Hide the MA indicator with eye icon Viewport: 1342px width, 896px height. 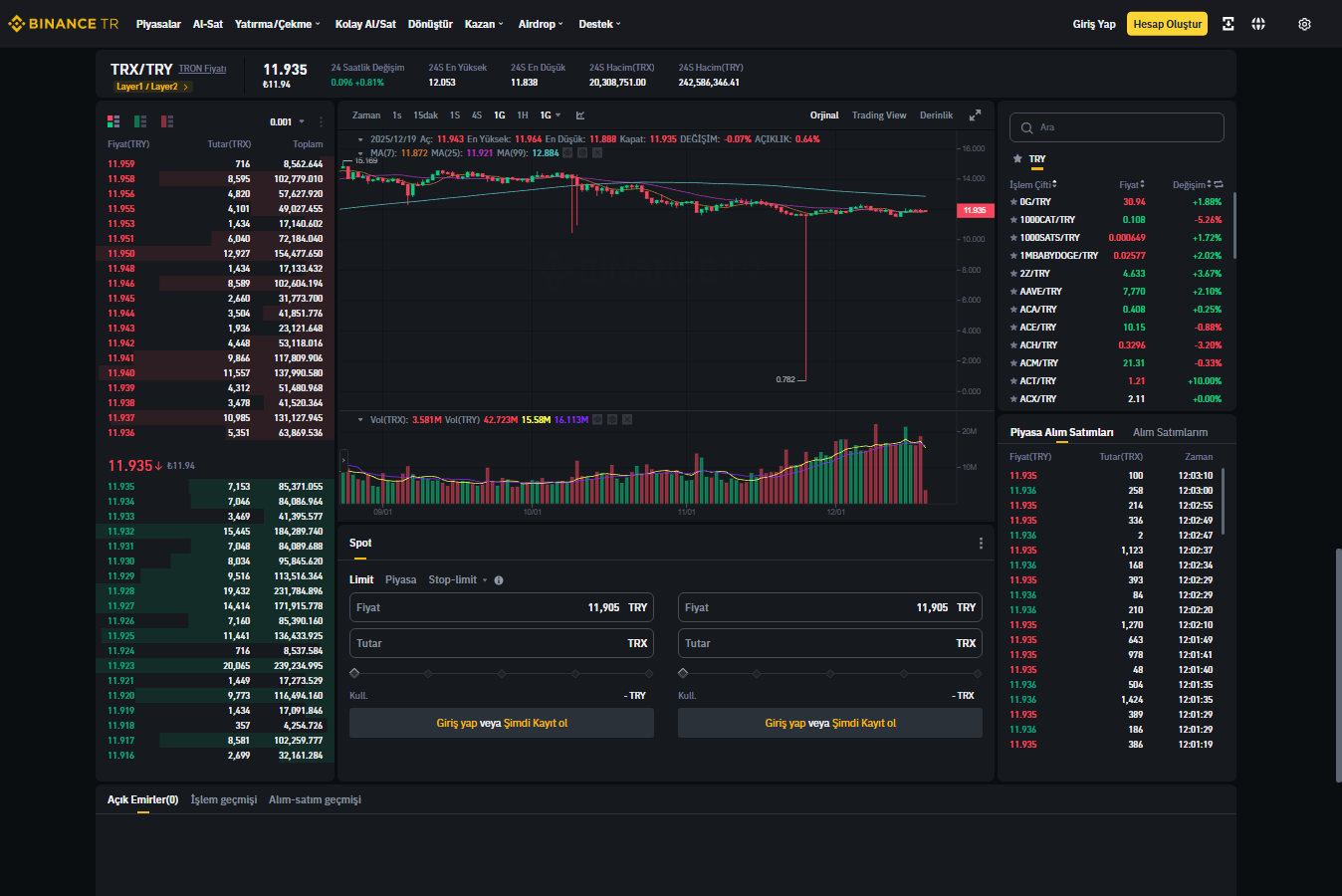point(567,153)
